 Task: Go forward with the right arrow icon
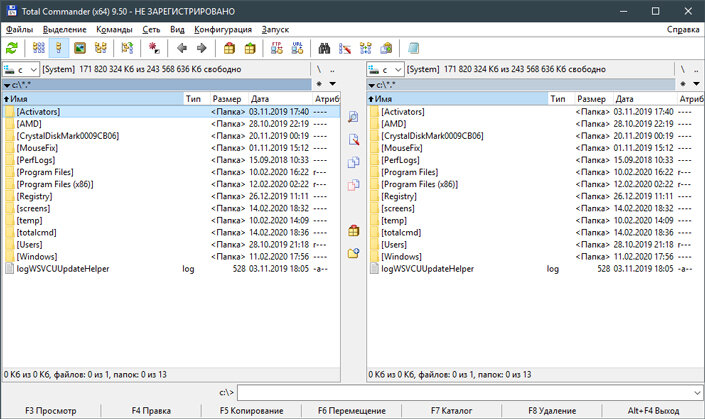(x=202, y=48)
